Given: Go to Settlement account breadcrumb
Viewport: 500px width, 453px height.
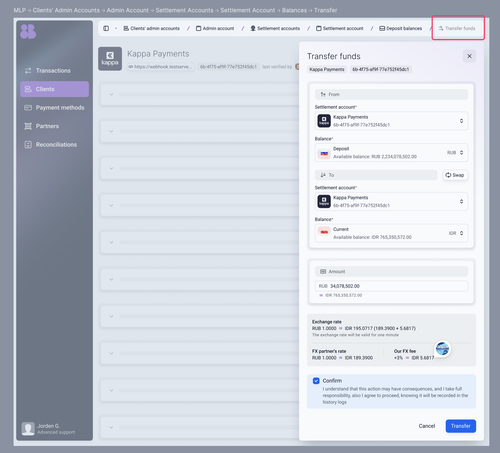Looking at the screenshot, I should (x=340, y=28).
